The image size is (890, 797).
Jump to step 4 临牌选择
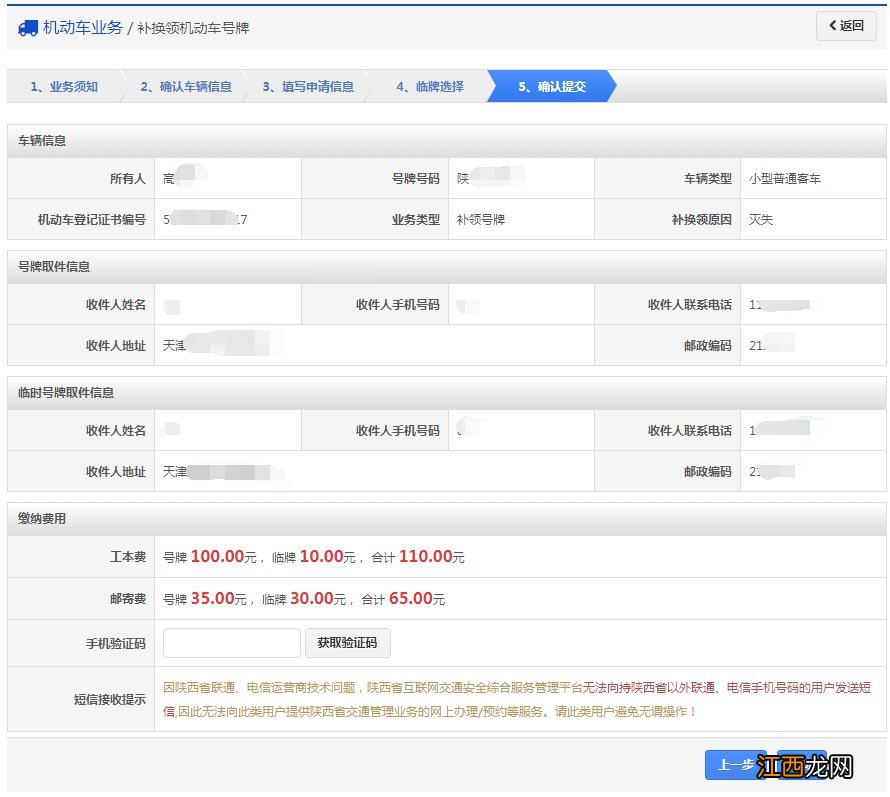pyautogui.click(x=429, y=87)
